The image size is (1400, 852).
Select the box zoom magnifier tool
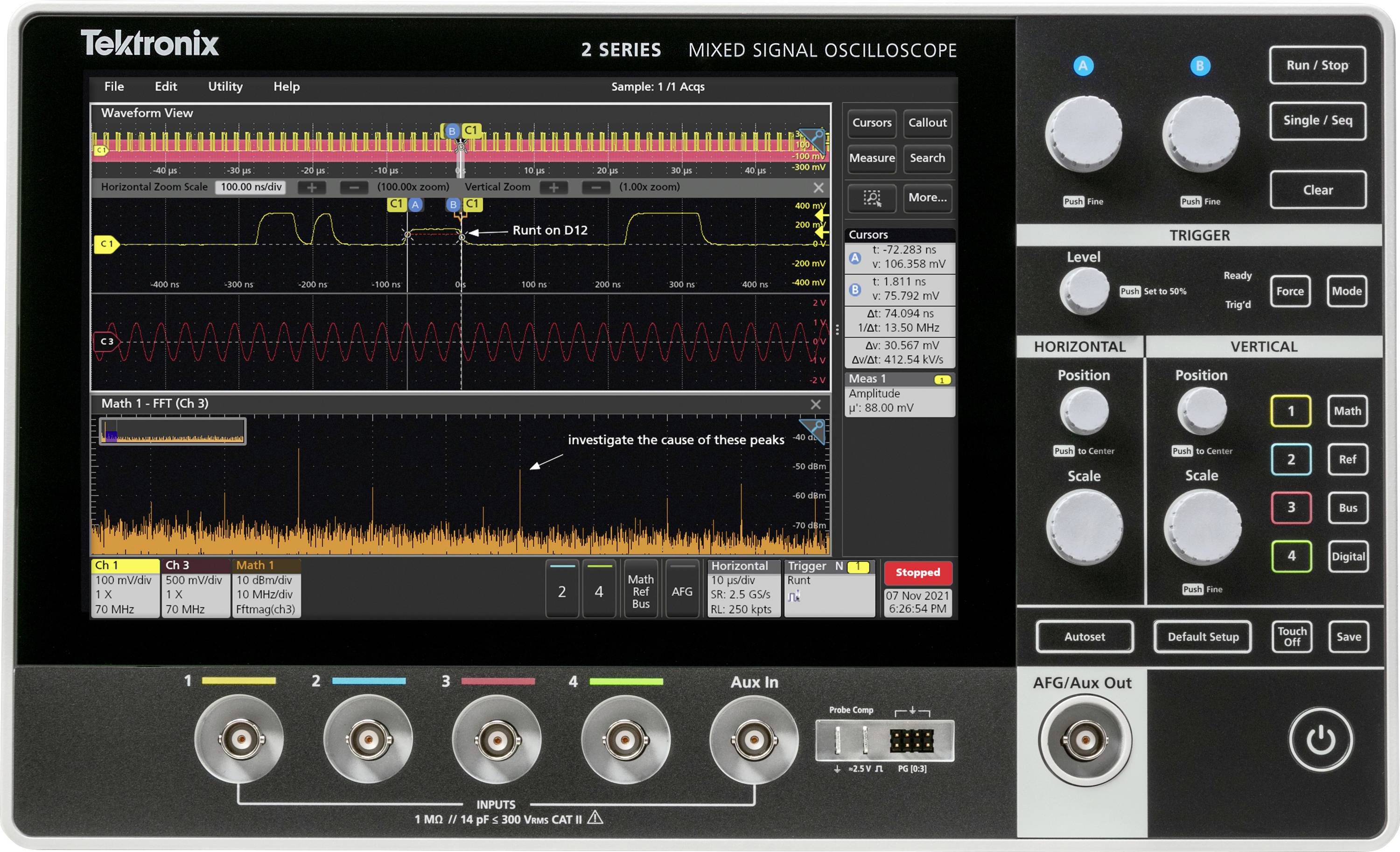coord(873,199)
